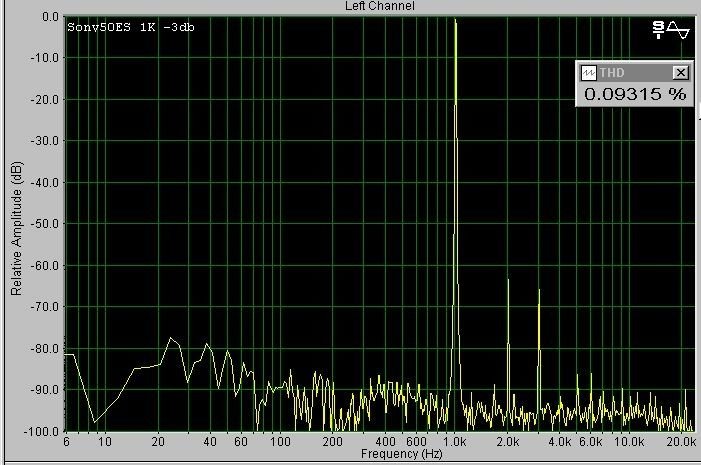Click the spectrum analyzer logo icon

coord(671,30)
